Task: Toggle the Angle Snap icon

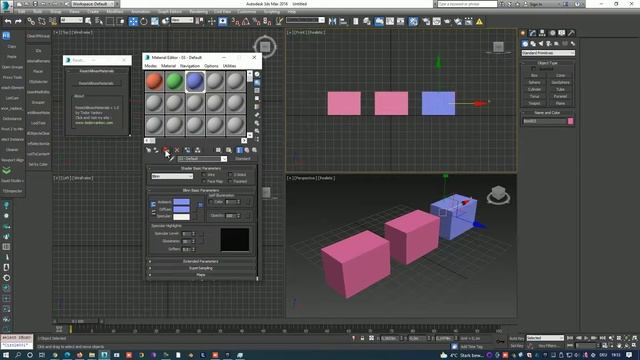Action: coord(246,22)
